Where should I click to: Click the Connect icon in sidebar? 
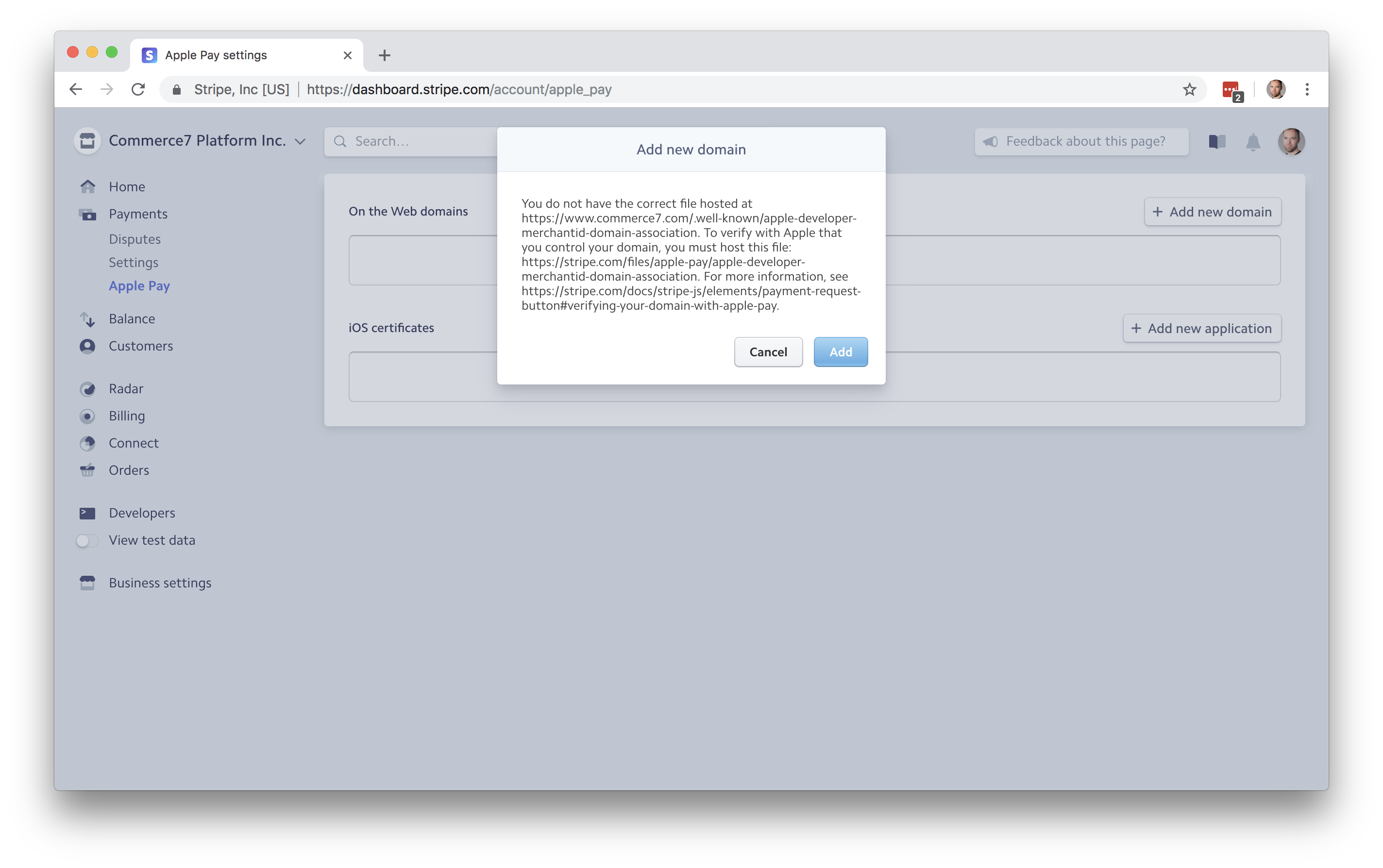87,443
